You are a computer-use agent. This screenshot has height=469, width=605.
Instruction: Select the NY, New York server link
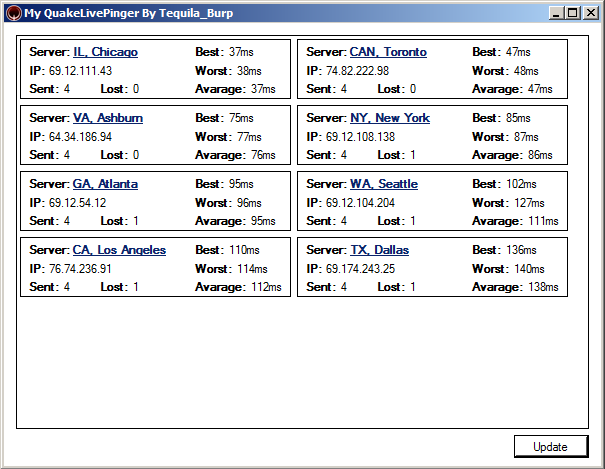[x=389, y=118]
